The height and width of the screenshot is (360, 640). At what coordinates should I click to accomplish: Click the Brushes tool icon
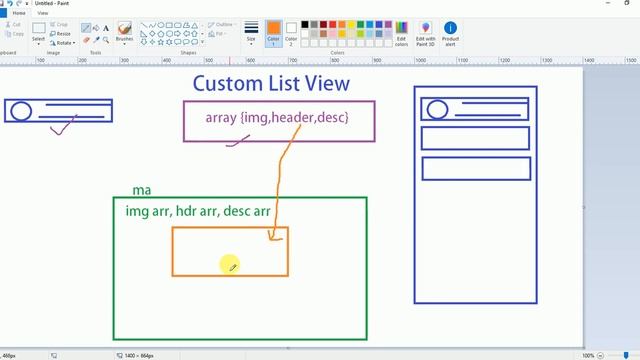point(124,28)
